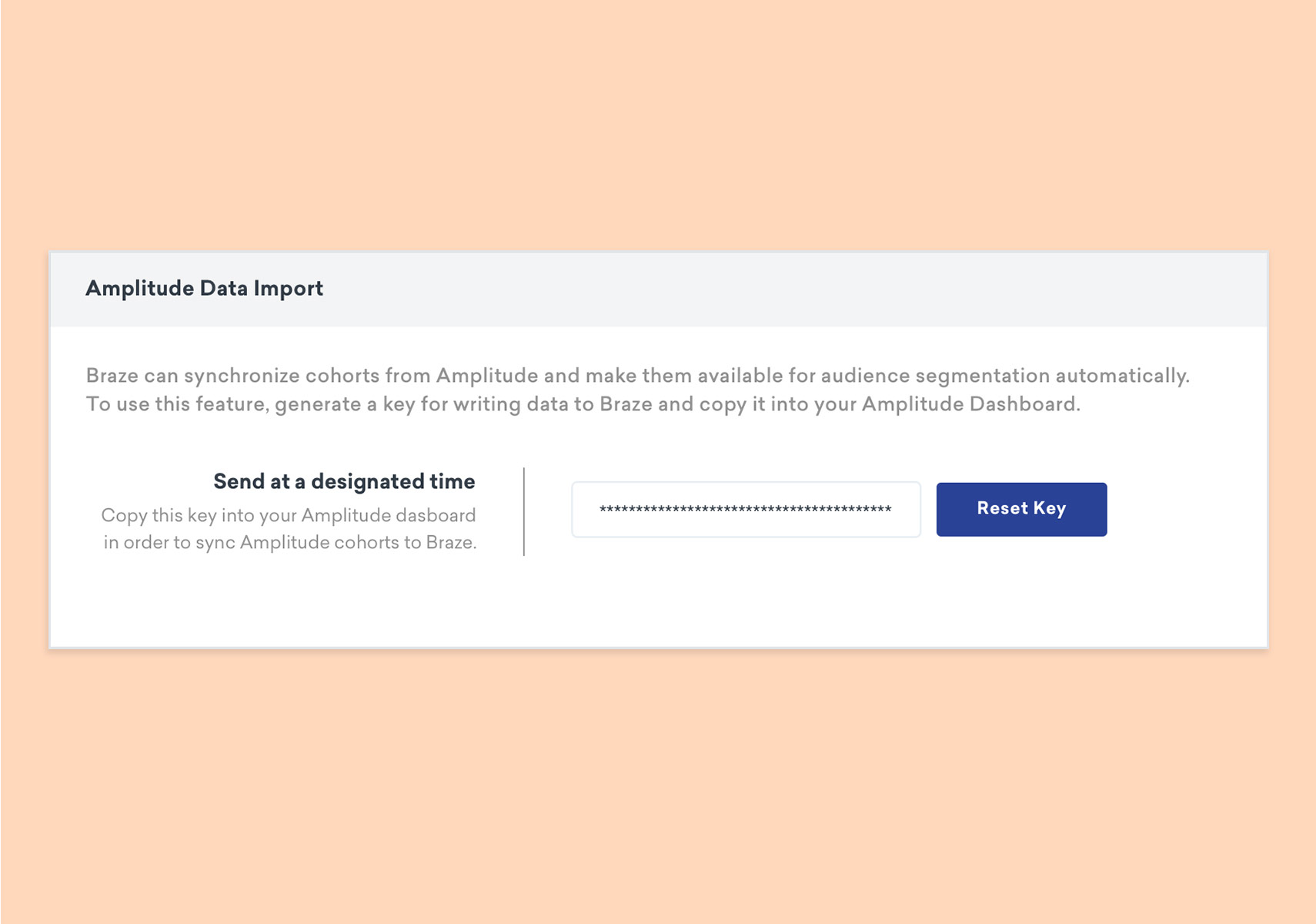This screenshot has height=924, width=1316.
Task: Click the in order to sync Amplitude cohorts line
Action: (x=289, y=543)
